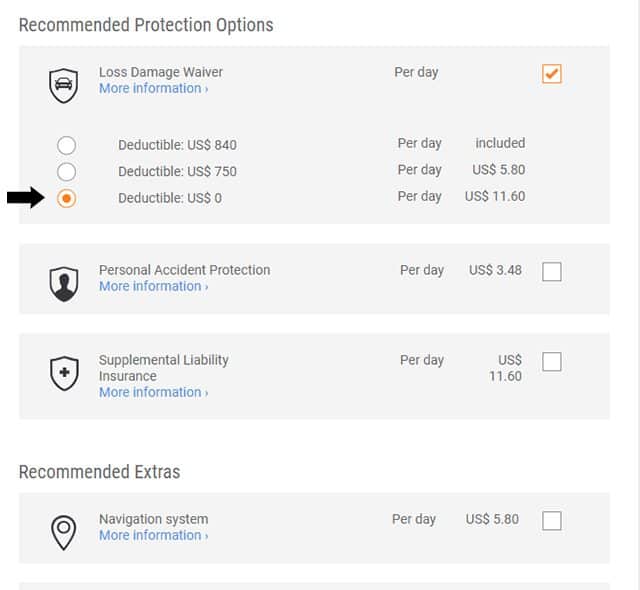
Task: Check the Navigation system checkbox
Action: tap(552, 521)
